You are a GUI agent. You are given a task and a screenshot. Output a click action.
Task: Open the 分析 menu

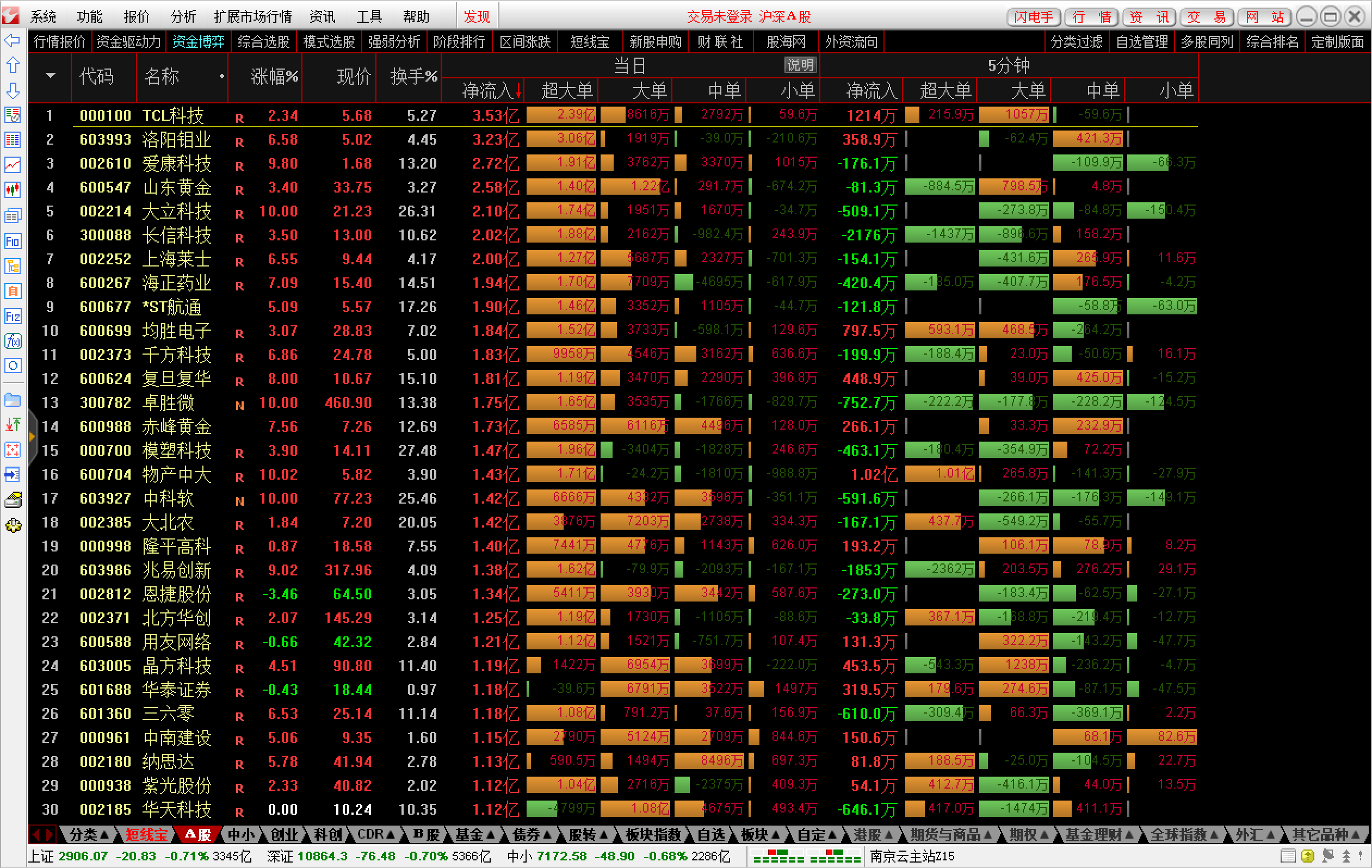point(183,16)
